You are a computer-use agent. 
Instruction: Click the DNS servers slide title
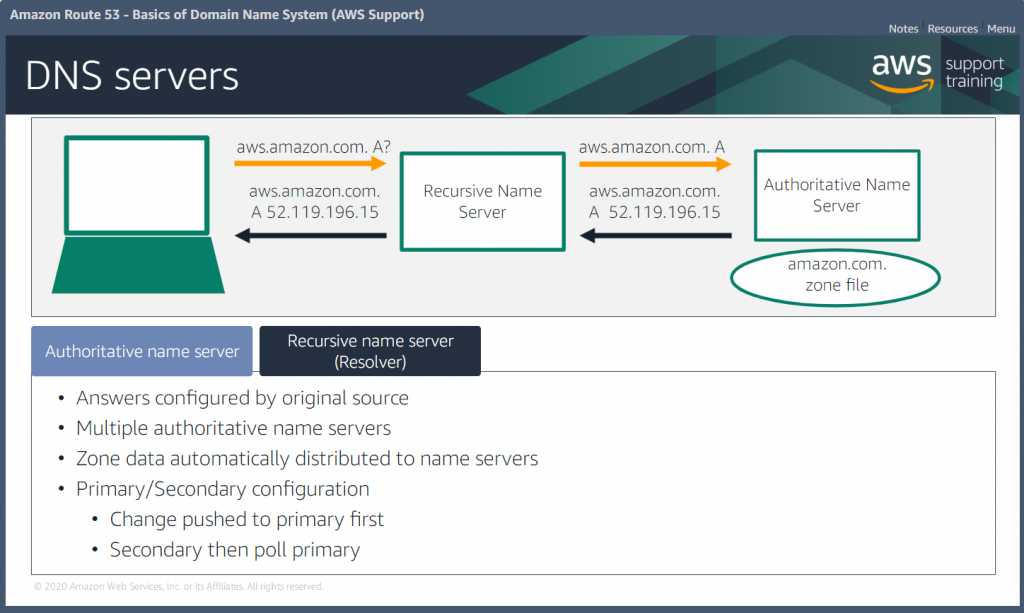click(x=132, y=75)
